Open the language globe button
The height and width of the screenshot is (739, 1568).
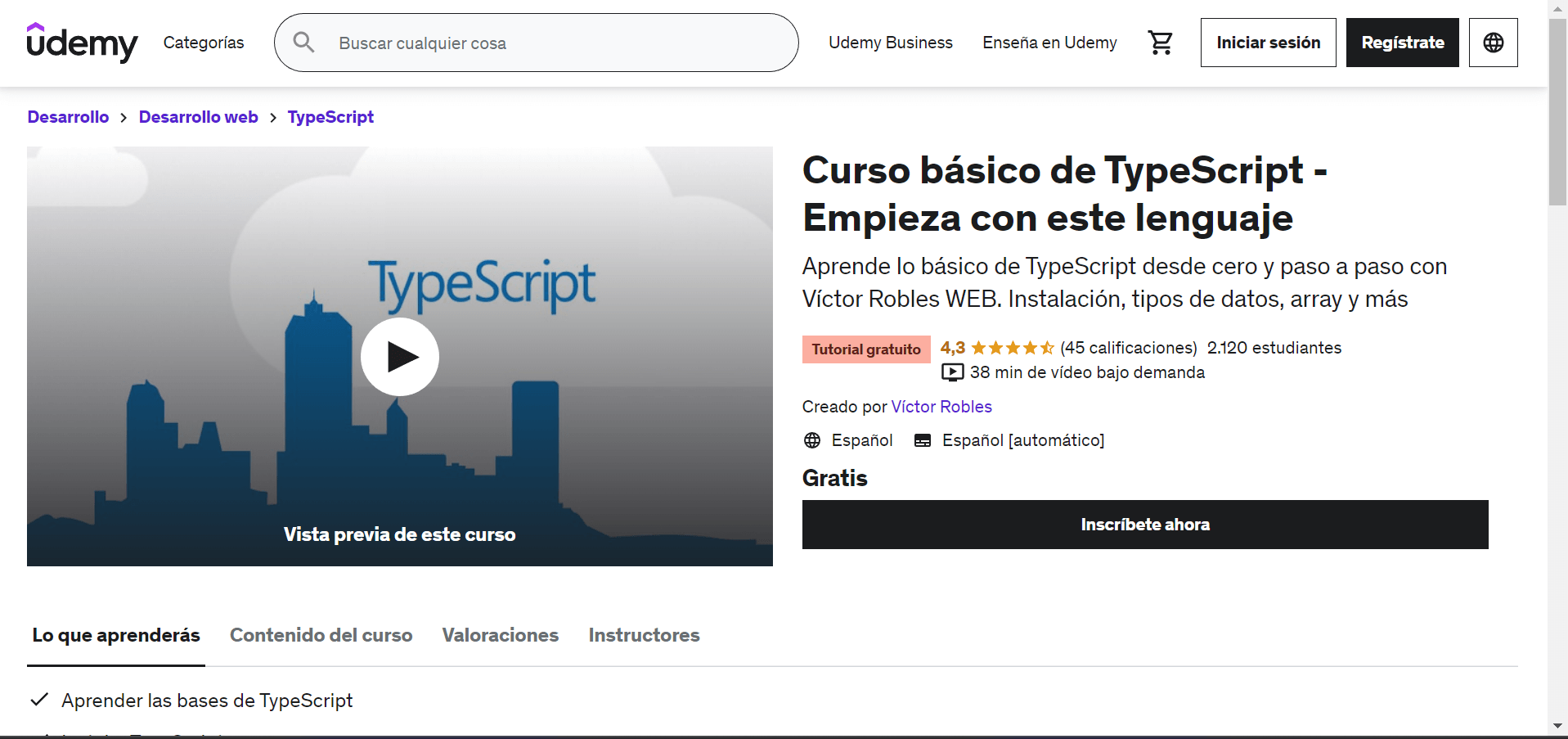tap(1494, 43)
